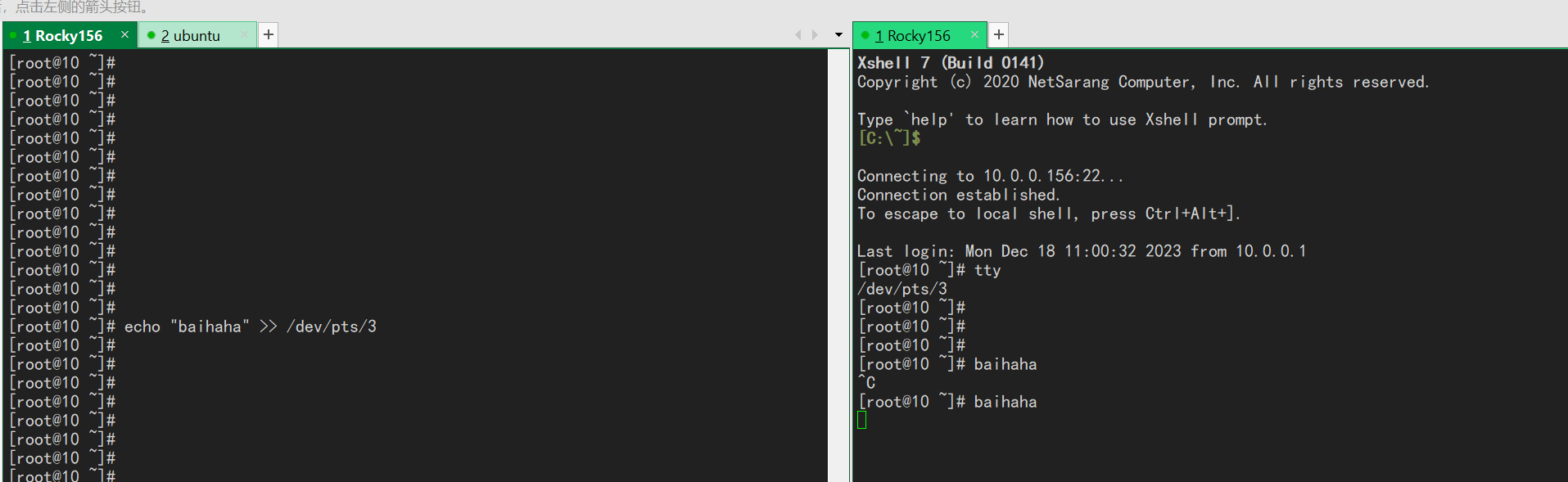
Task: Close the right-pane Rocky156 tab
Action: pyautogui.click(x=974, y=34)
